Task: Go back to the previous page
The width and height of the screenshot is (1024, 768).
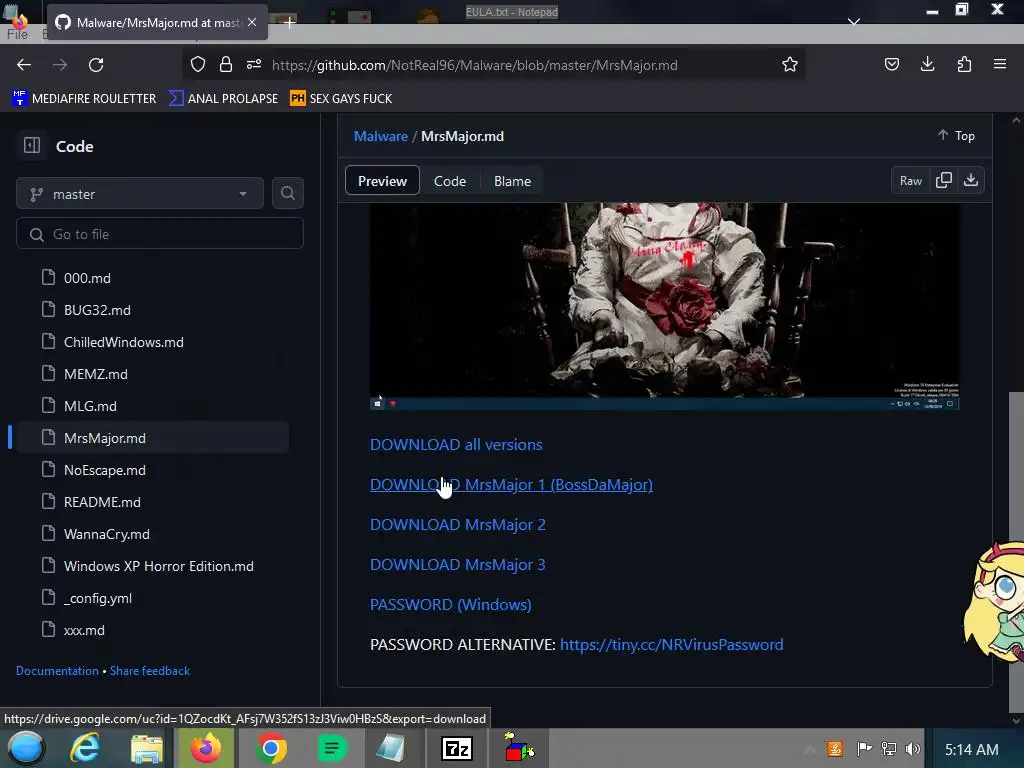Action: click(24, 65)
